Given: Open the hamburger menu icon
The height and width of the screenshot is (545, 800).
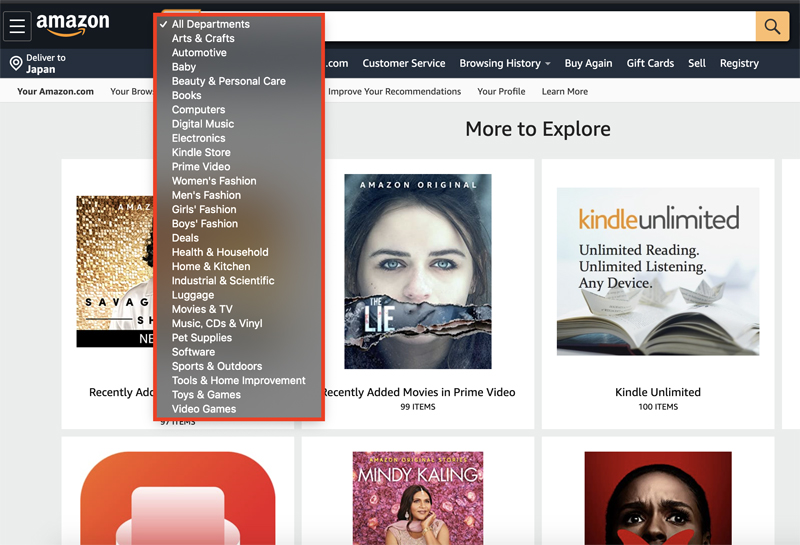Looking at the screenshot, I should pyautogui.click(x=17, y=26).
